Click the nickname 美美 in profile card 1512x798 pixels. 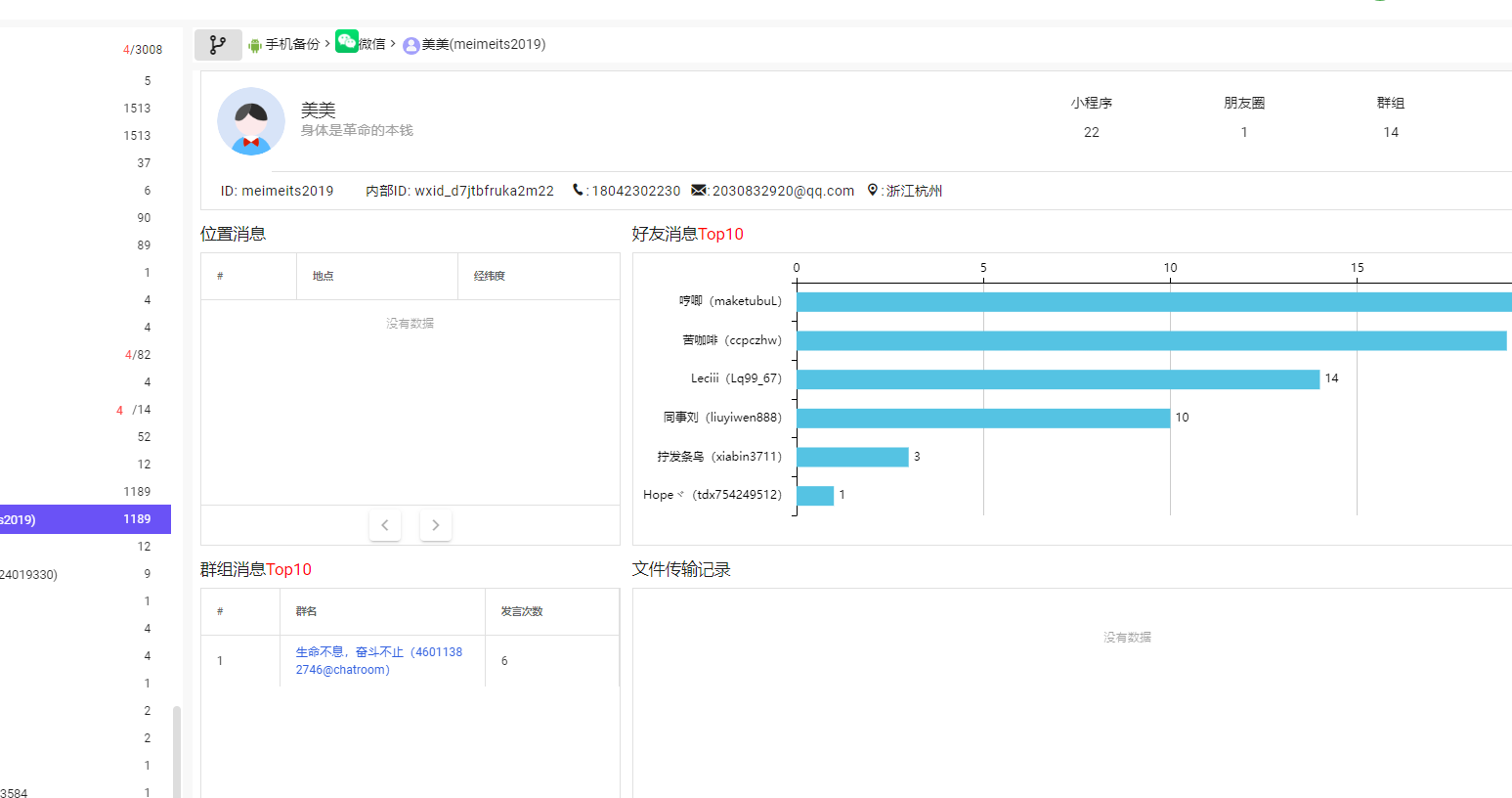318,111
